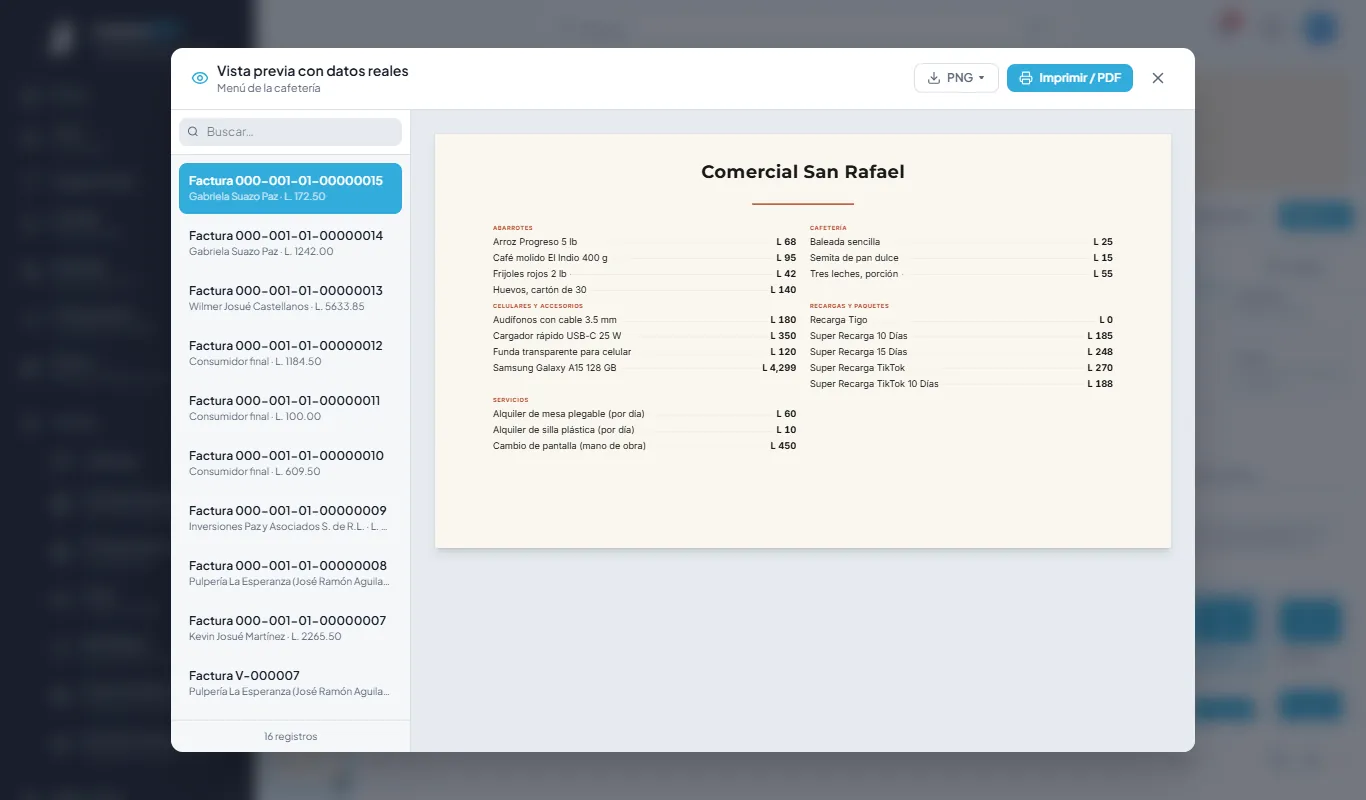Image resolution: width=1366 pixels, height=800 pixels.
Task: Click the '16 registros' count footer
Action: [x=291, y=736]
